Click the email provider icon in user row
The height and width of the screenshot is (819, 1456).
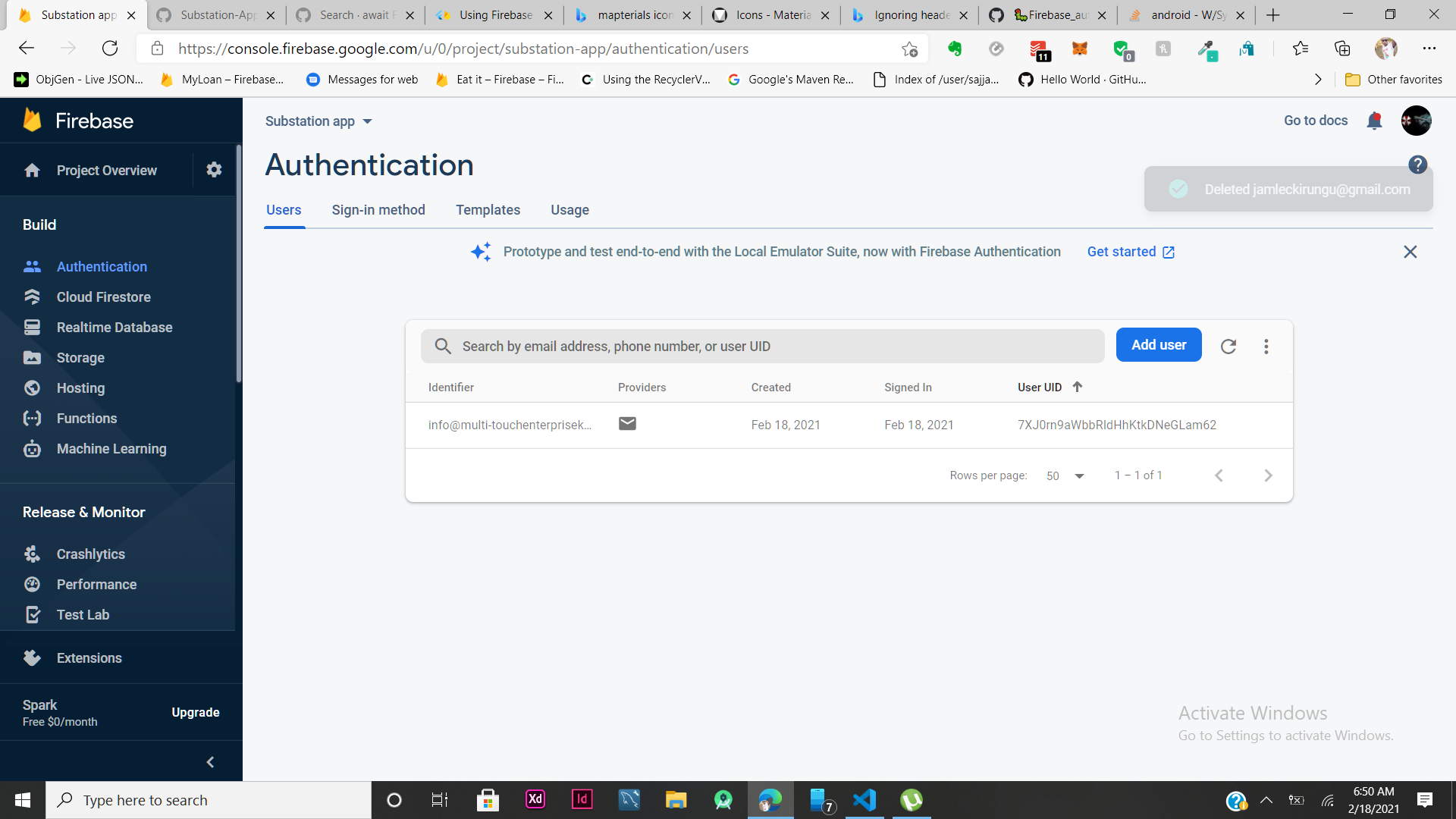coord(627,424)
